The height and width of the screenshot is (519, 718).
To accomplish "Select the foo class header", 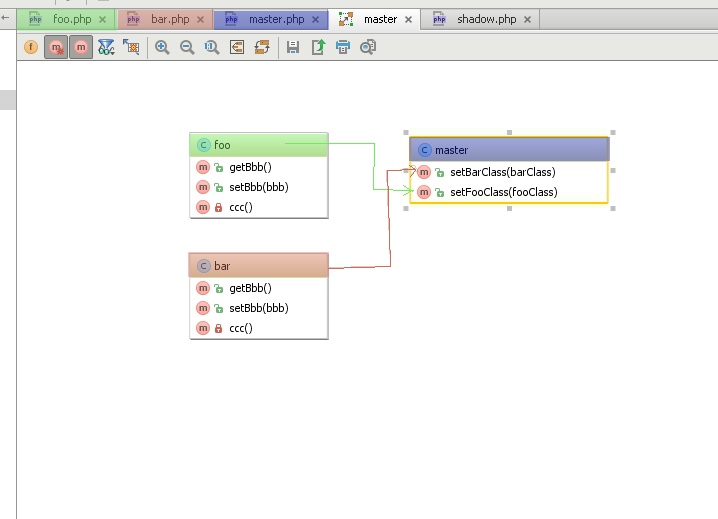I will click(259, 145).
